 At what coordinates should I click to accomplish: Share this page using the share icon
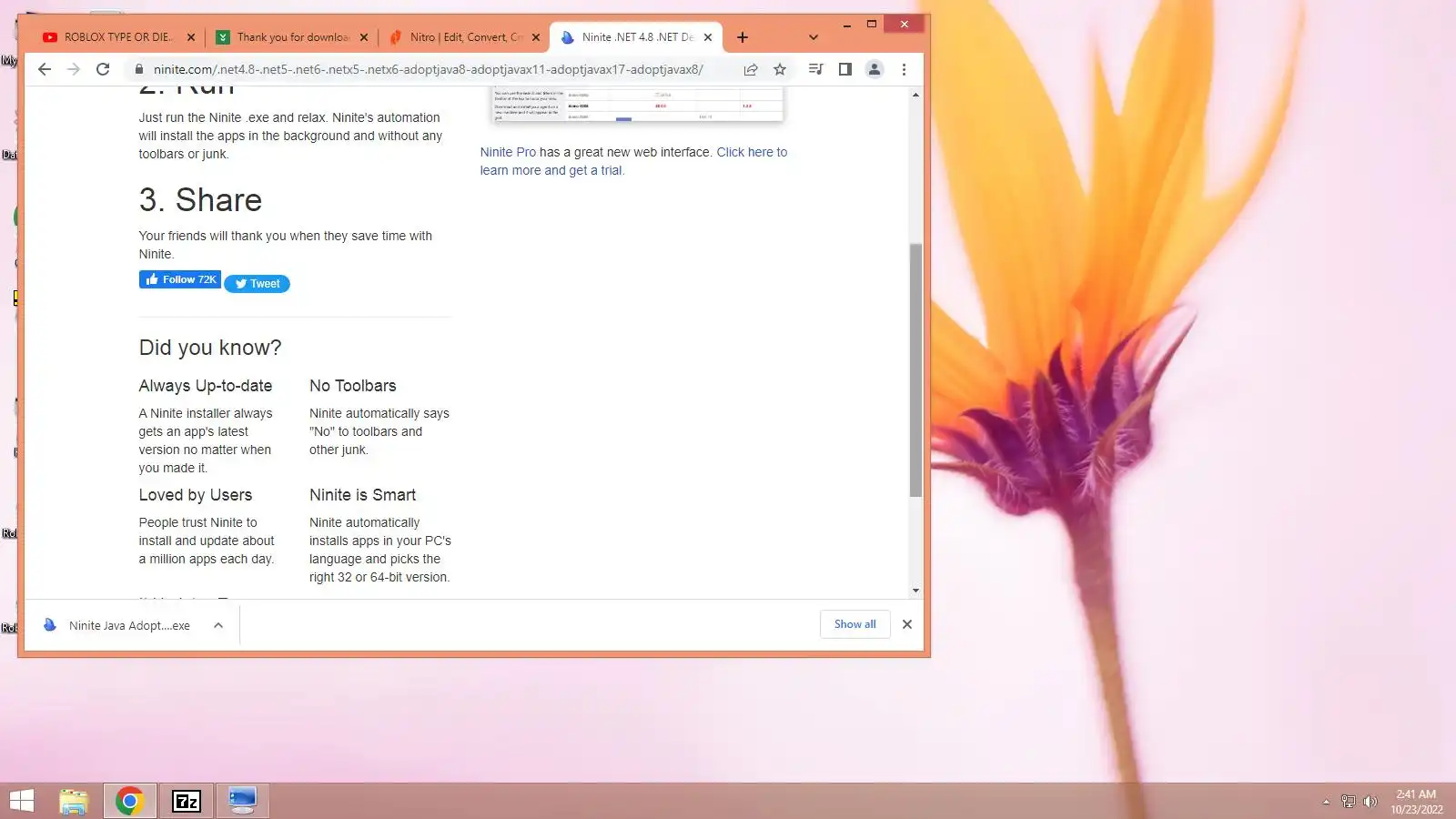coord(751,69)
